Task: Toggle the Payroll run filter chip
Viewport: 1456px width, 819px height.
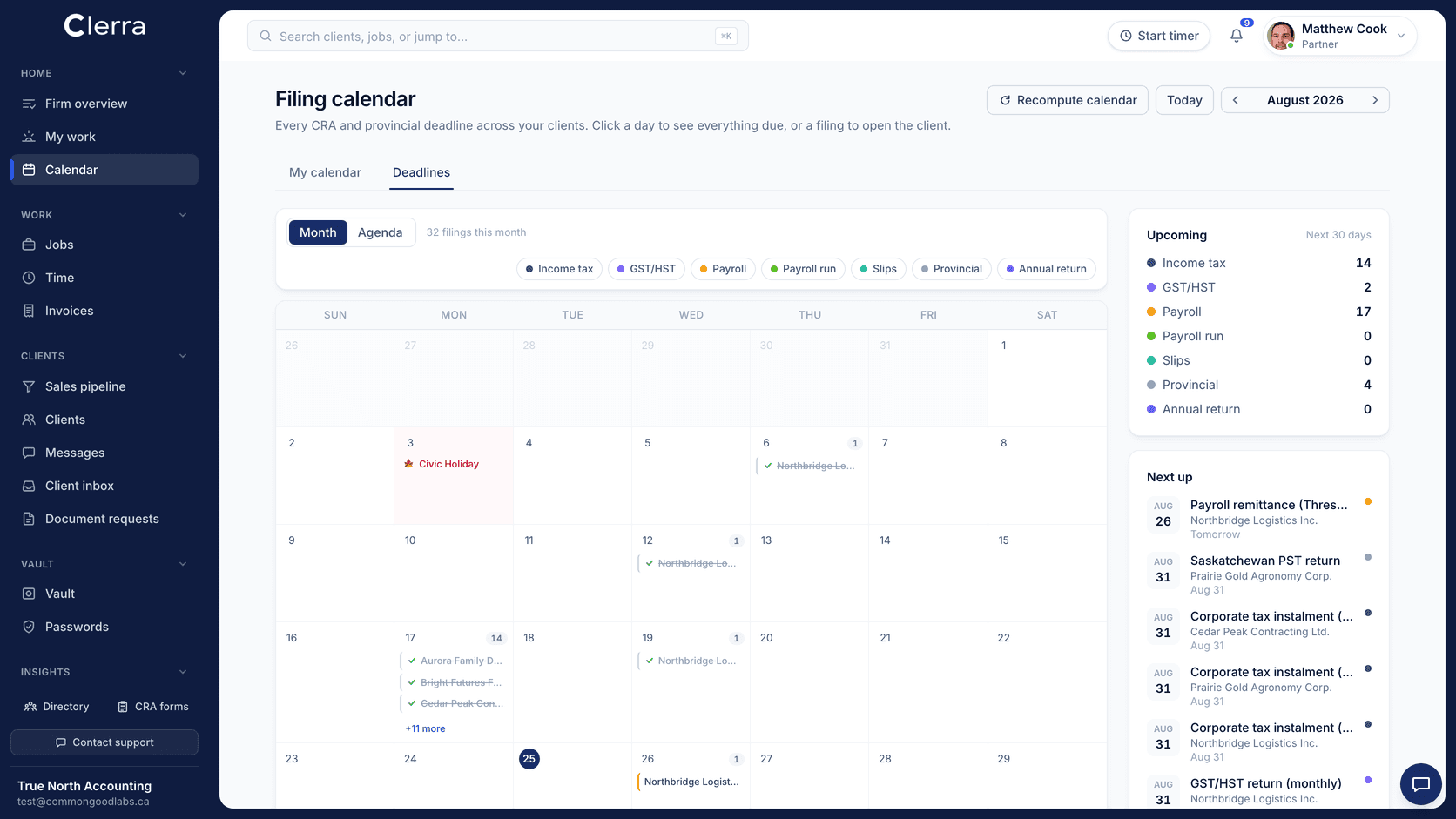Action: pos(803,269)
